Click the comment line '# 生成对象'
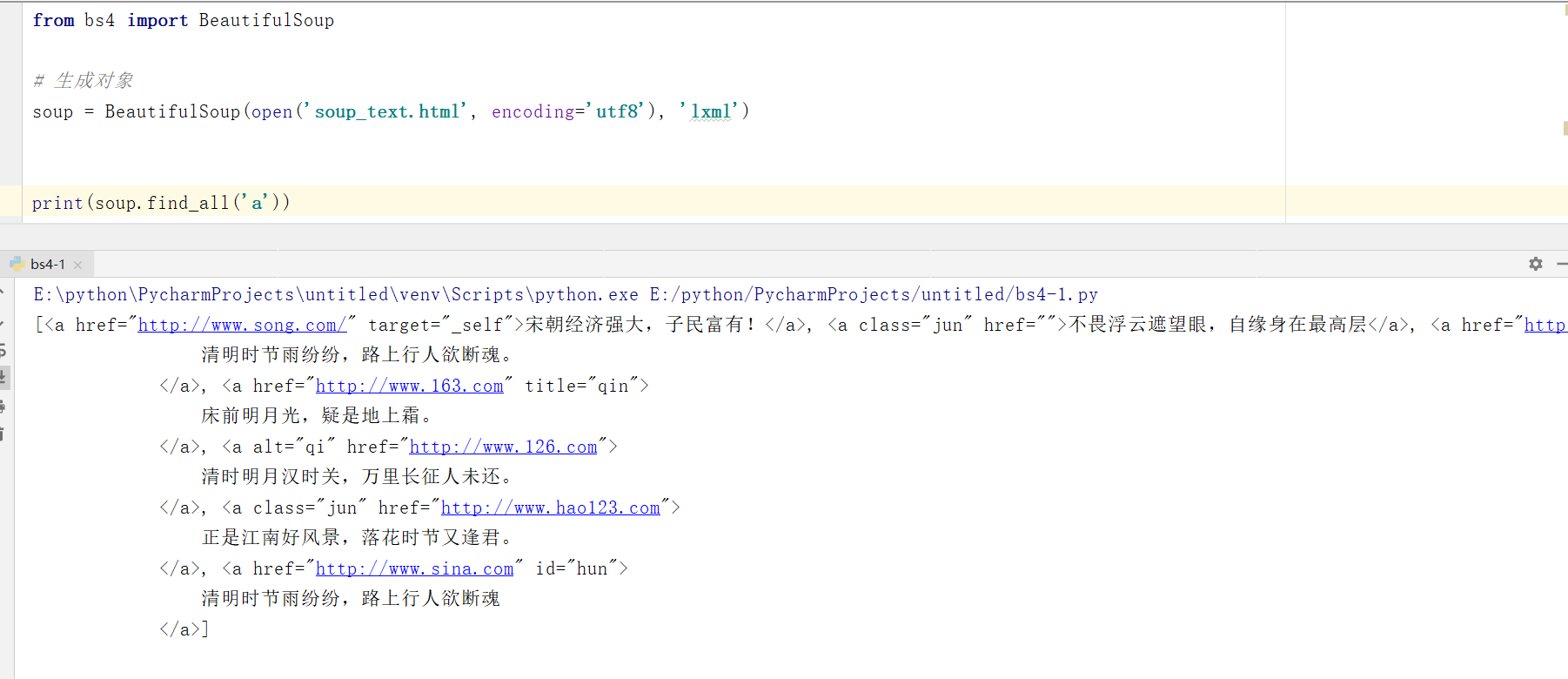This screenshot has height=679, width=1568. pyautogui.click(x=84, y=81)
